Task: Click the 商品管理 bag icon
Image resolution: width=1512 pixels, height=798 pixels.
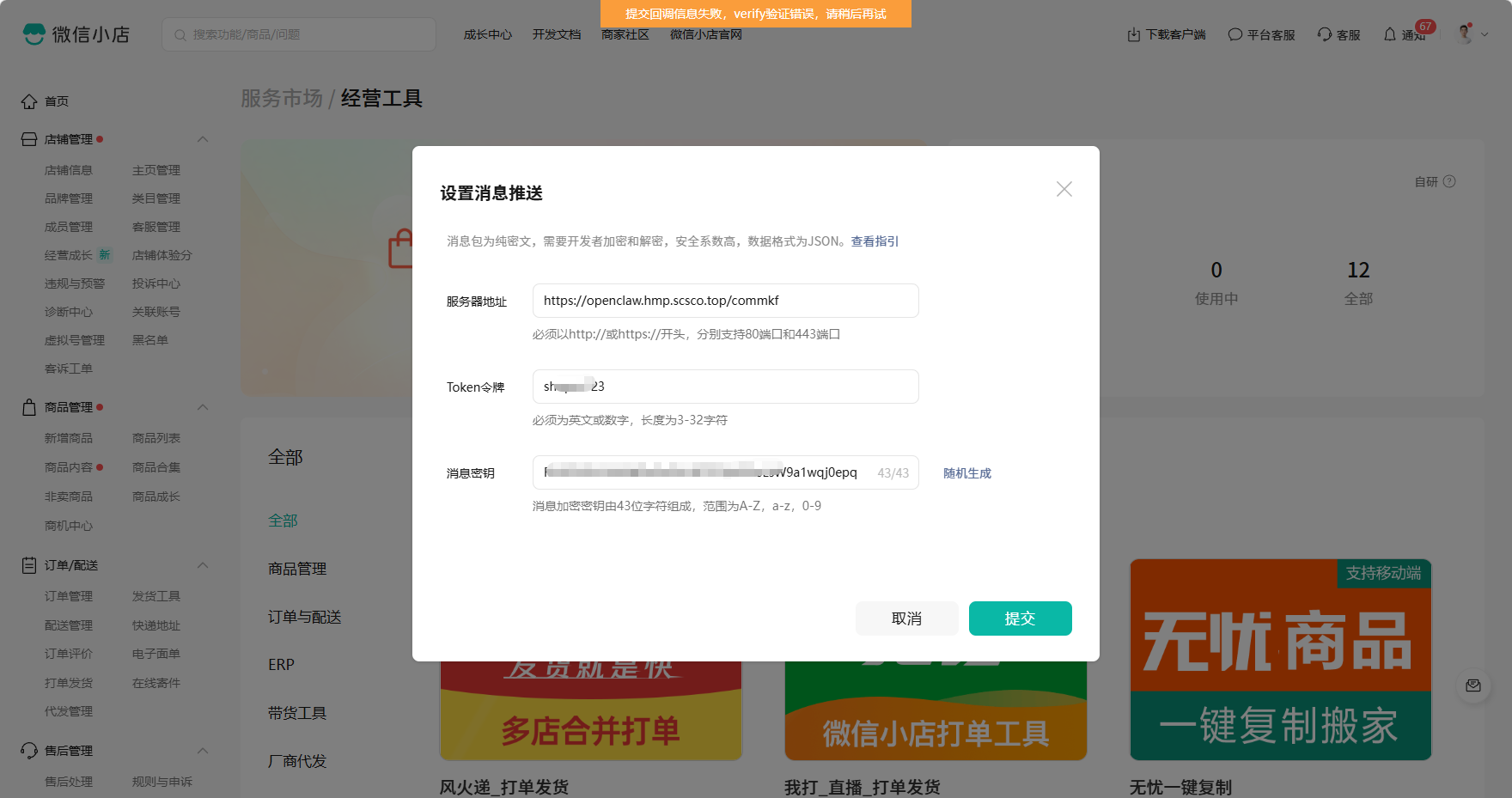Action: [29, 407]
